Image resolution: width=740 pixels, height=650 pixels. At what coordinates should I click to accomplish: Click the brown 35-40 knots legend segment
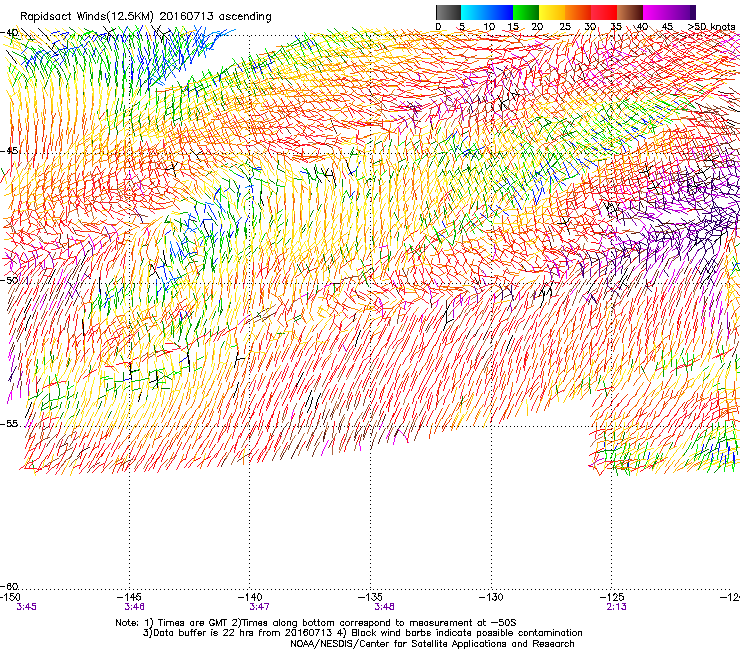[x=630, y=12]
